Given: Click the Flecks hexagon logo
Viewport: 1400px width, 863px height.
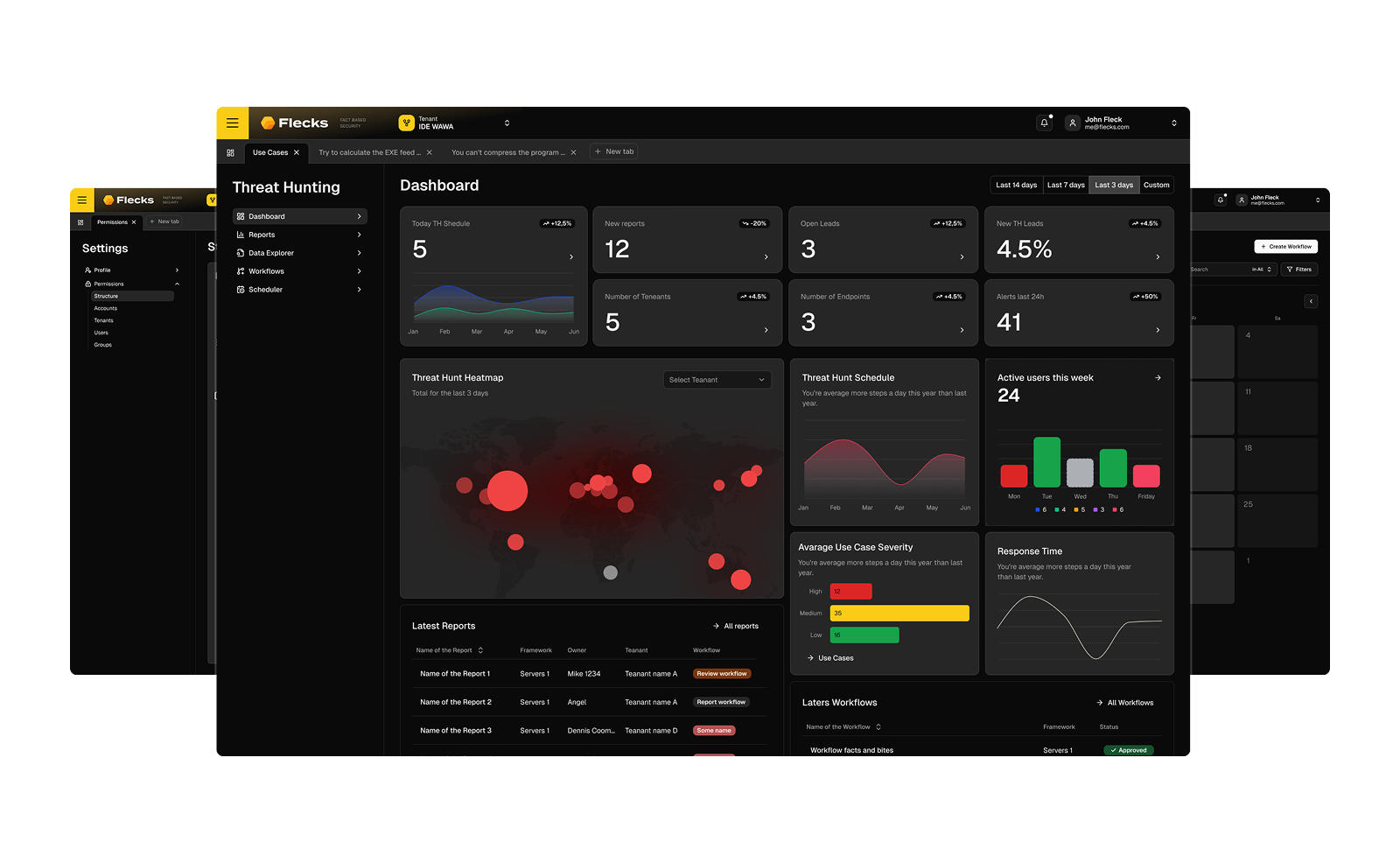Looking at the screenshot, I should click(x=268, y=123).
